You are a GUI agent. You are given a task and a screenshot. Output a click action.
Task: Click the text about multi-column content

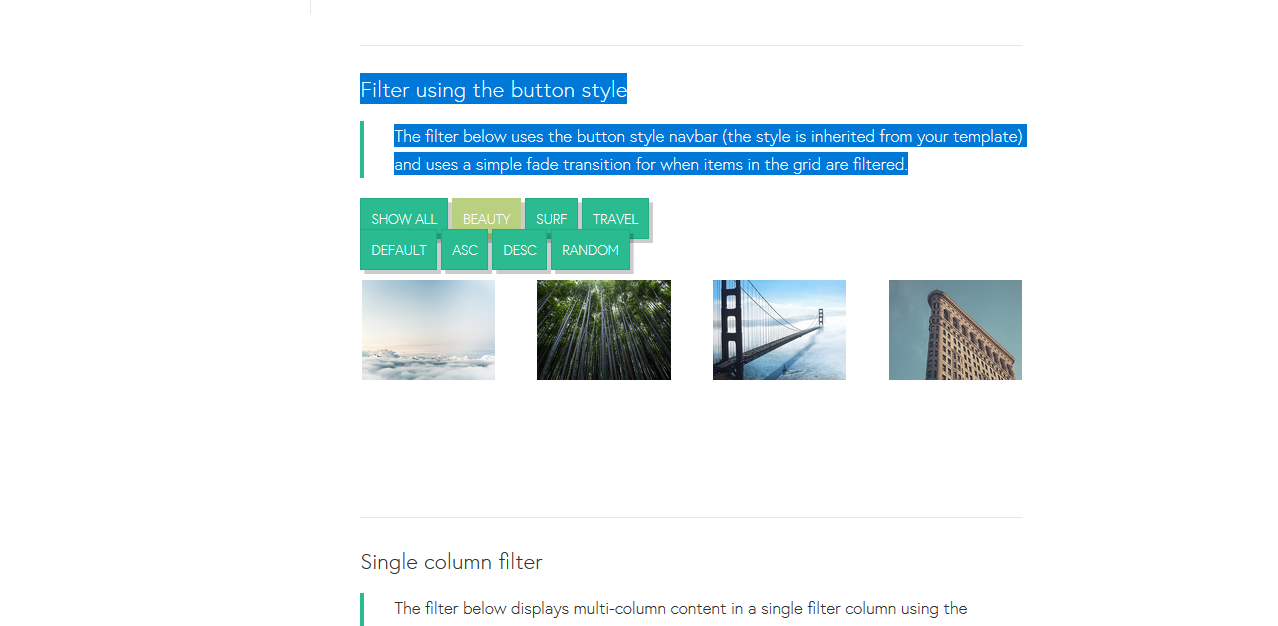681,608
